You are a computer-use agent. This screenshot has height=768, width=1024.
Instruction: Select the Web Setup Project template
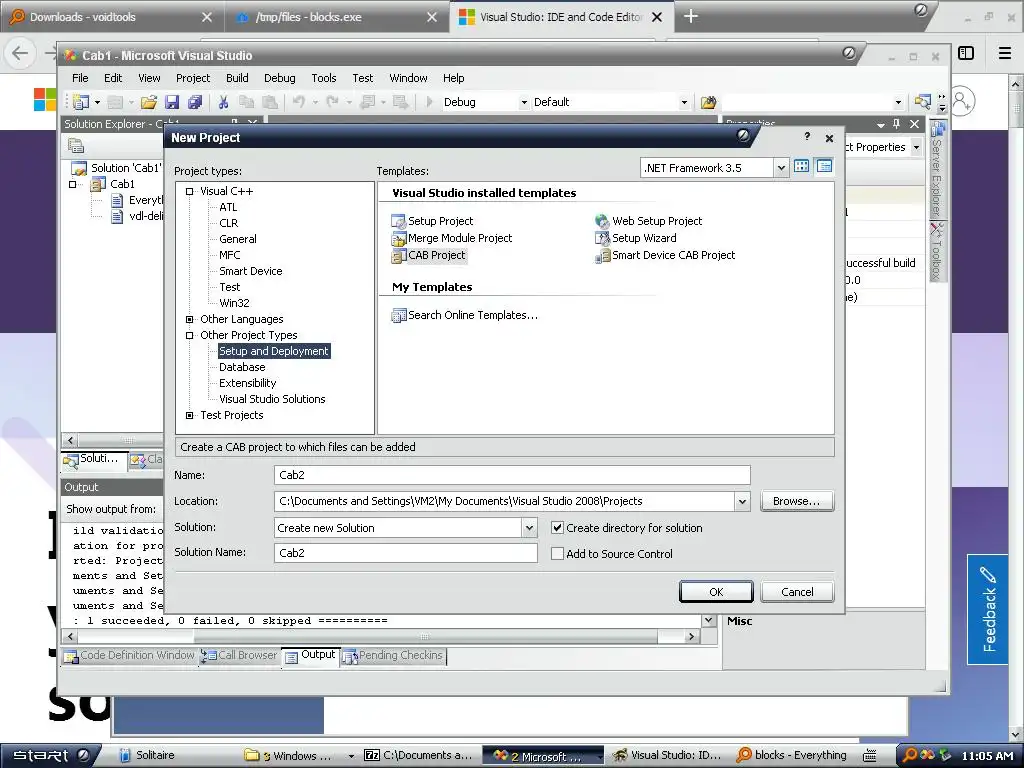pos(648,221)
